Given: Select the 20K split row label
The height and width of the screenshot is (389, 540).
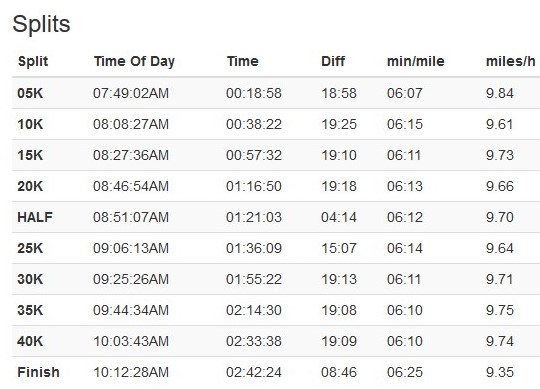Looking at the screenshot, I should click(30, 186).
